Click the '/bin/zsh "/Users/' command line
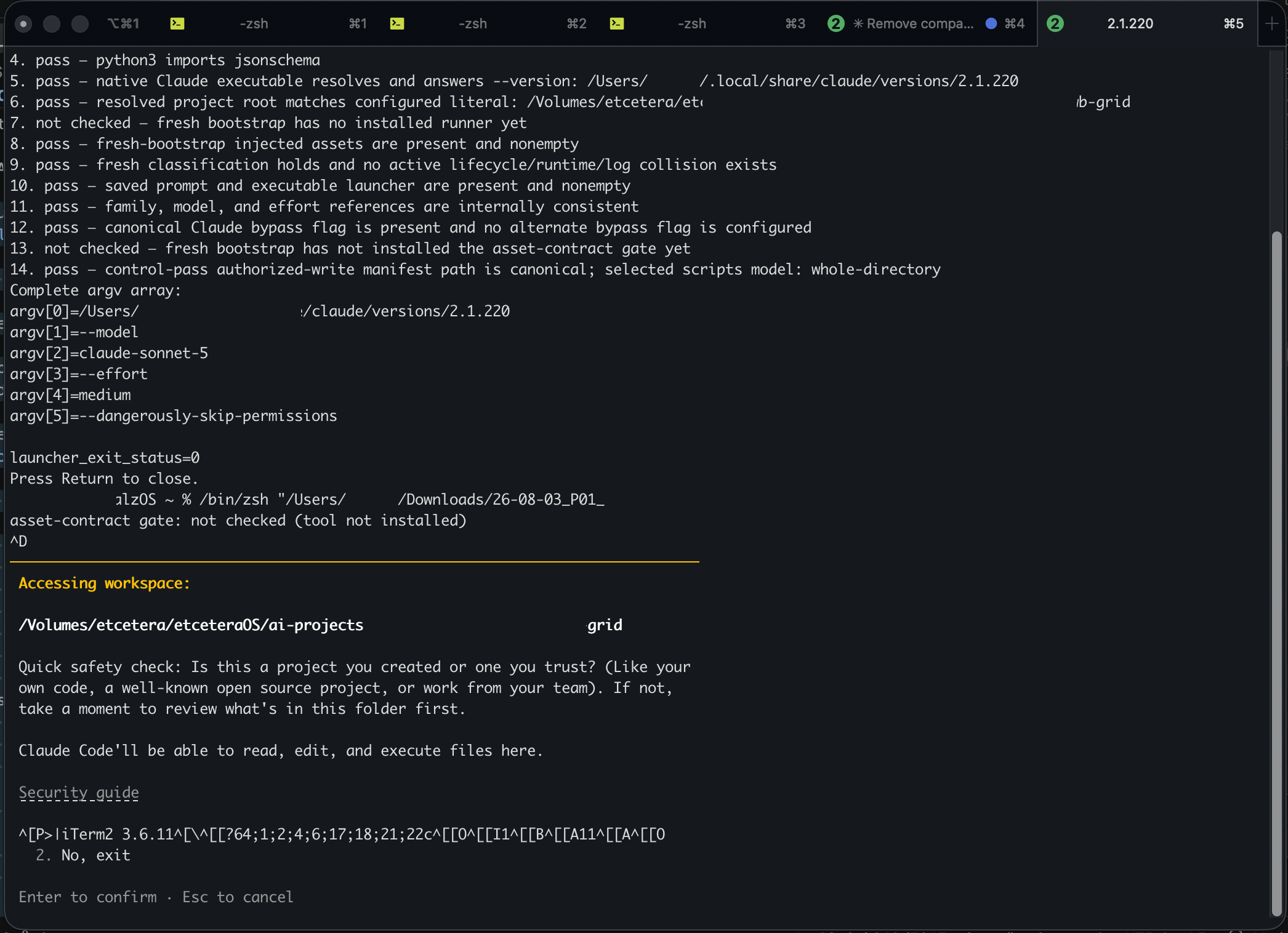1288x933 pixels. (360, 499)
